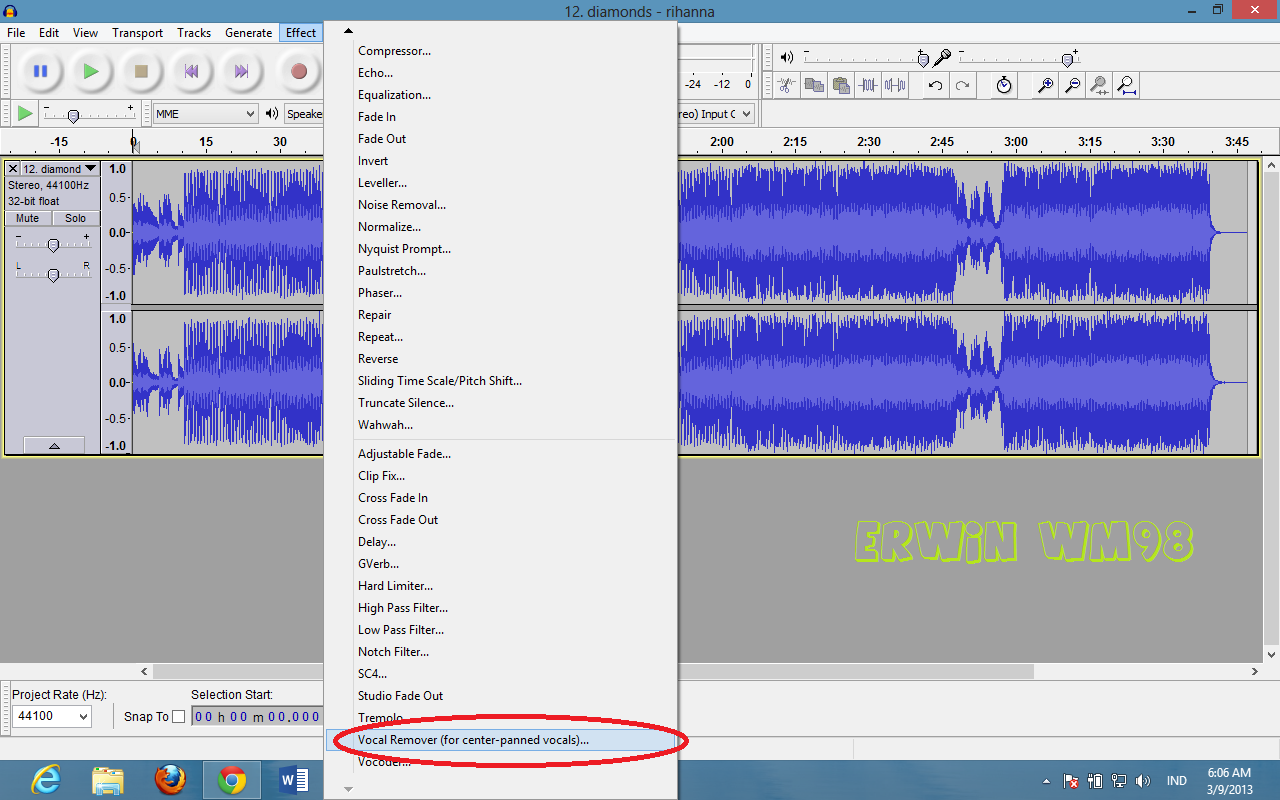Screen dimensions: 1280x800
Task: Open the Edit menu
Action: pos(49,33)
